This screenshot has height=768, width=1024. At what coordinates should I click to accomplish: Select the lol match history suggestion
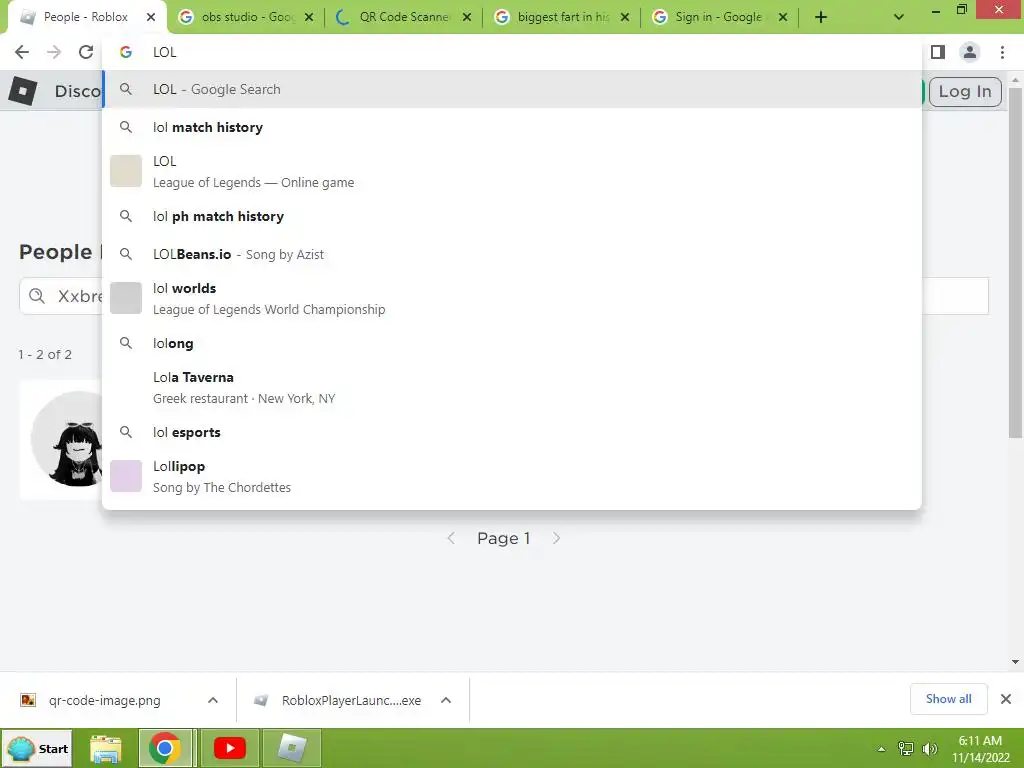click(512, 127)
